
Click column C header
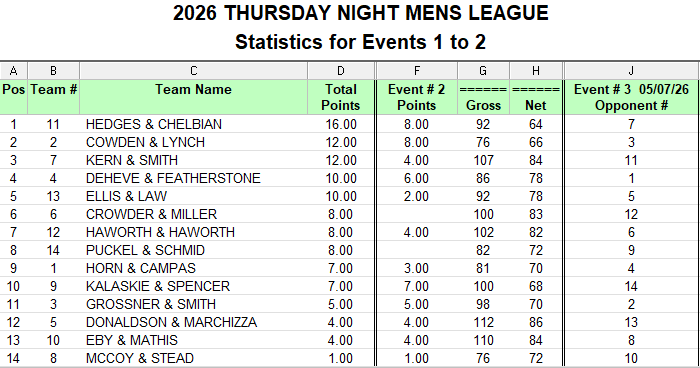193,71
